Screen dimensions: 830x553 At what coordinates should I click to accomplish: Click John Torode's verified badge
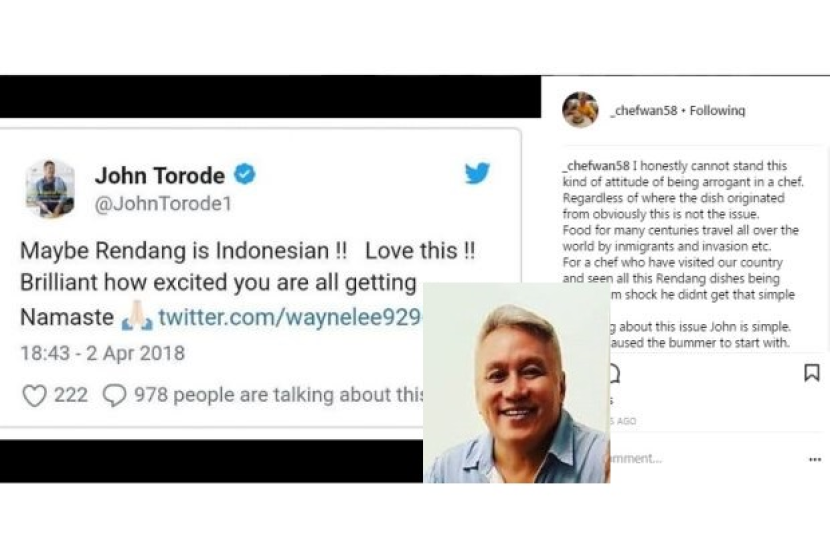pyautogui.click(x=245, y=174)
